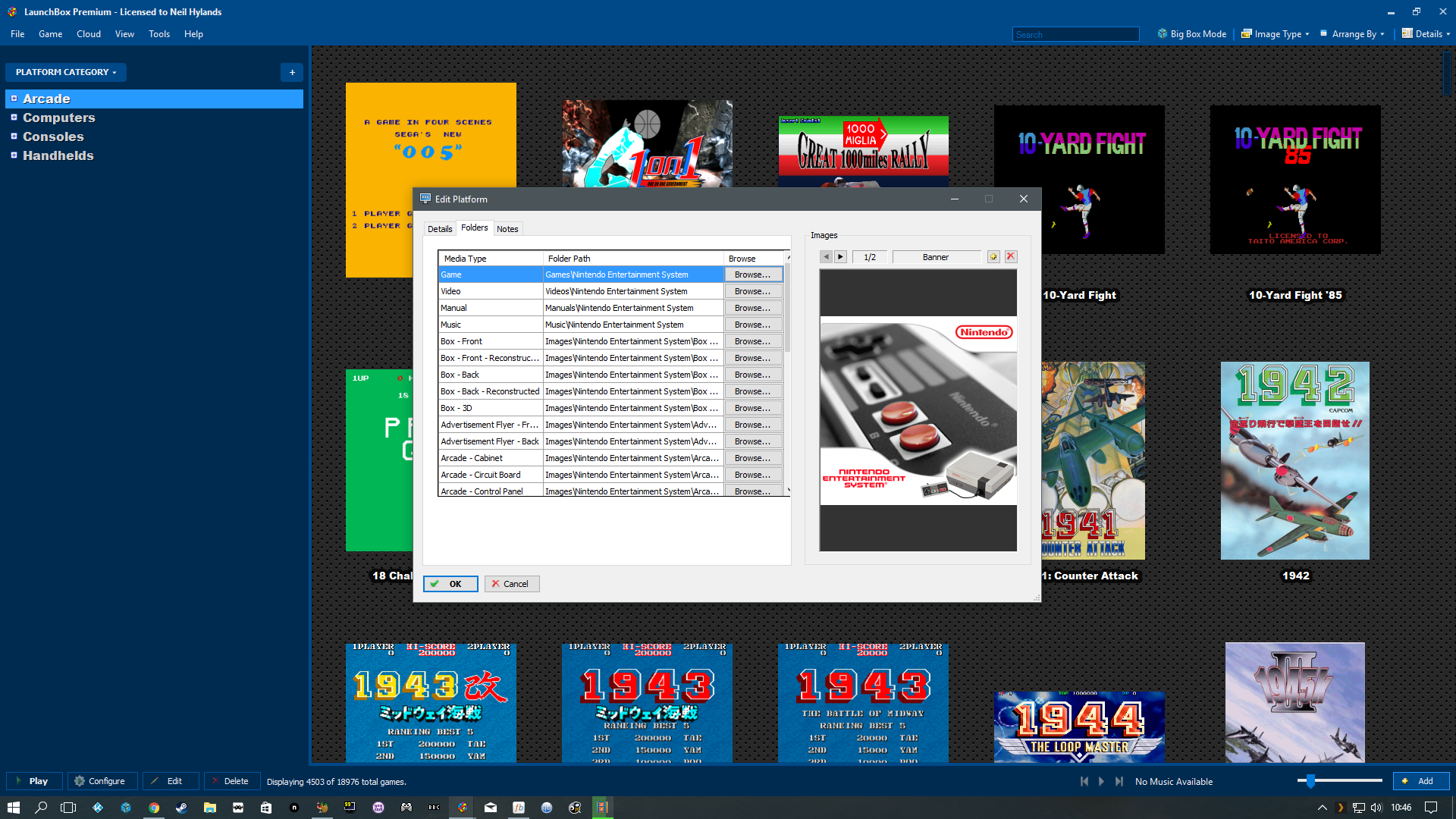1456x819 pixels.
Task: Open Task View in taskbar
Action: coord(68,808)
